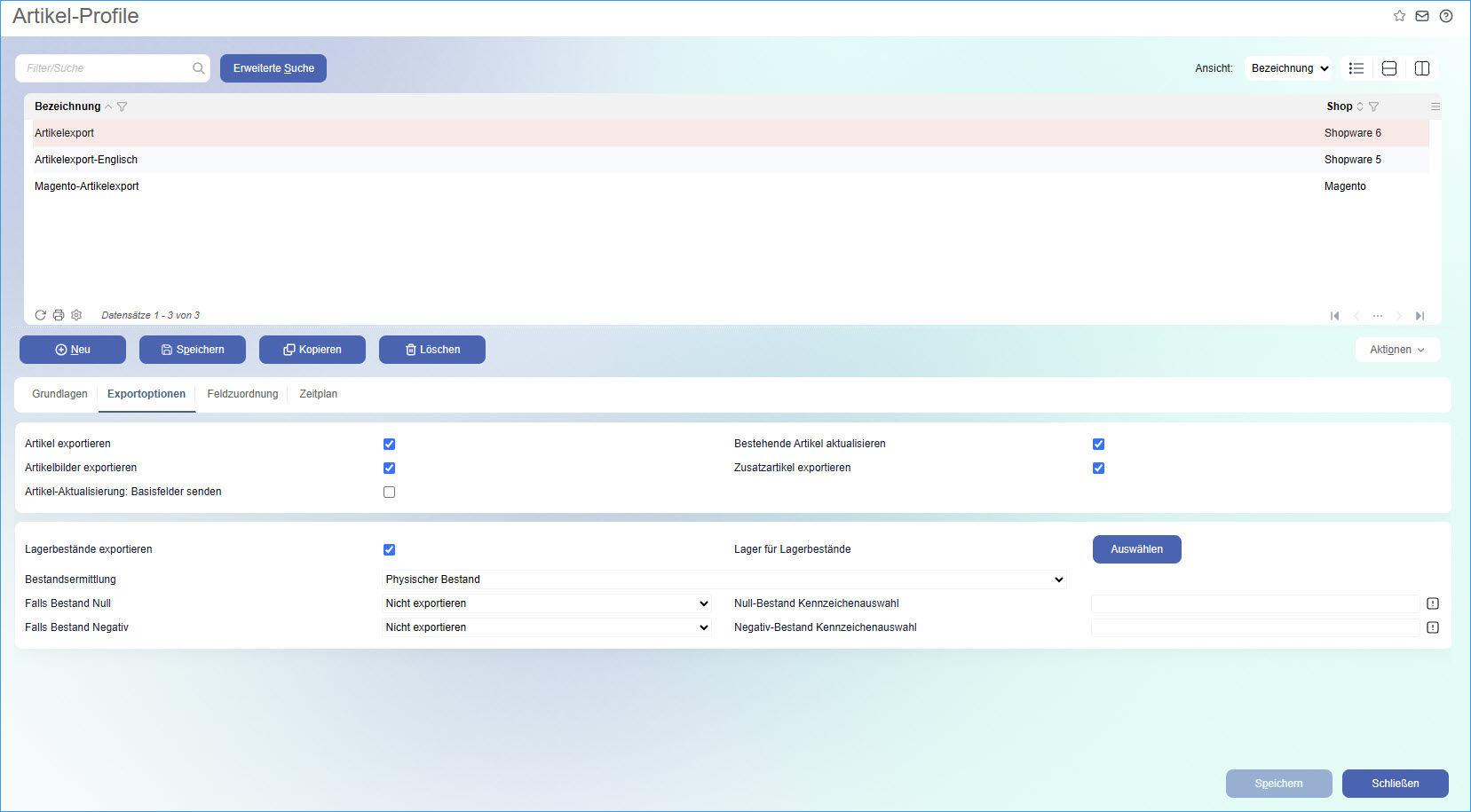This screenshot has height=812, width=1471.
Task: Open the Ansicht Bezeichnung dropdown
Action: [x=1289, y=68]
